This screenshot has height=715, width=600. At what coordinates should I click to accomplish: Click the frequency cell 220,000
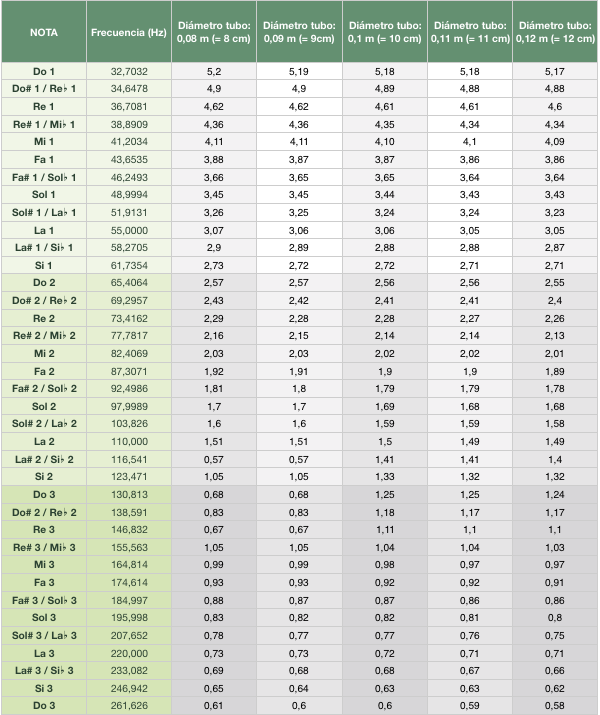pyautogui.click(x=129, y=653)
